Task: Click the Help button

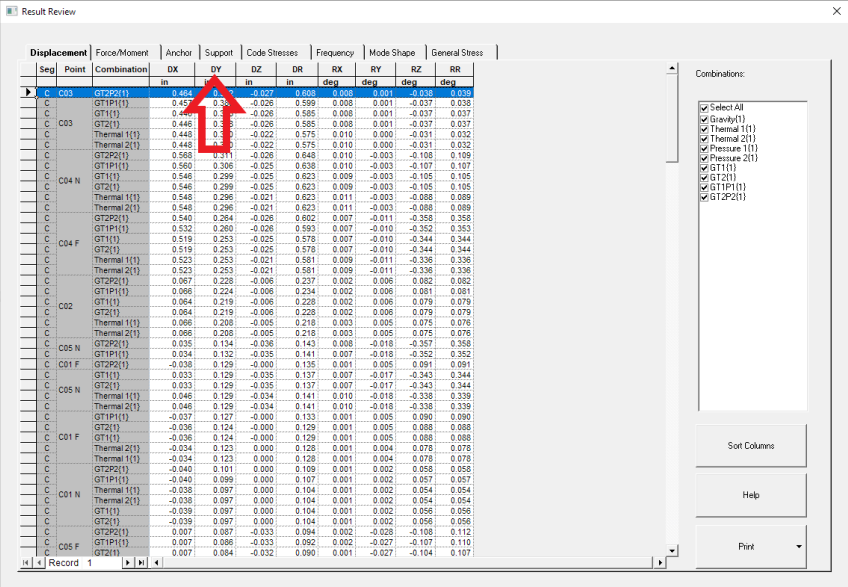Action: coord(751,494)
